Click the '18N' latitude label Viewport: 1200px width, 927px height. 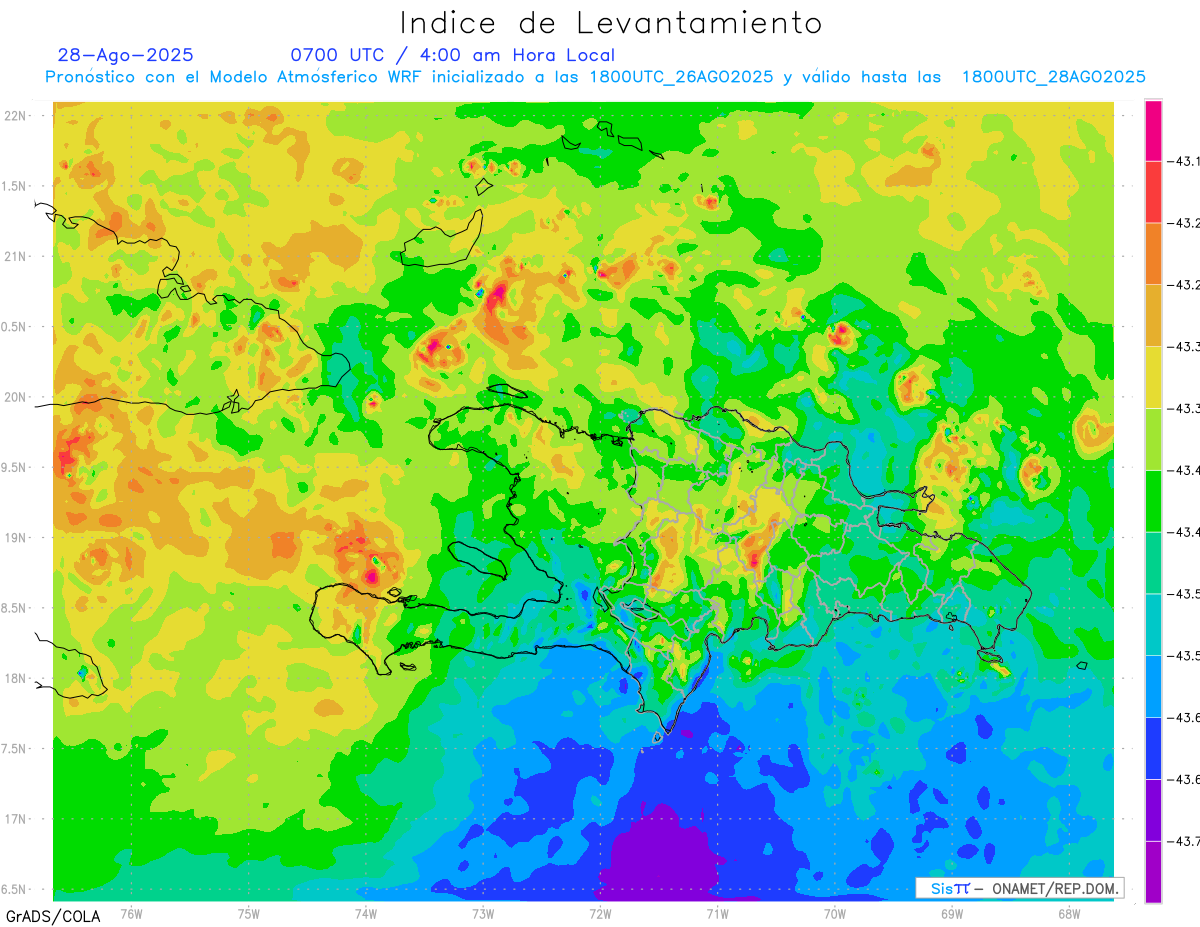16,678
